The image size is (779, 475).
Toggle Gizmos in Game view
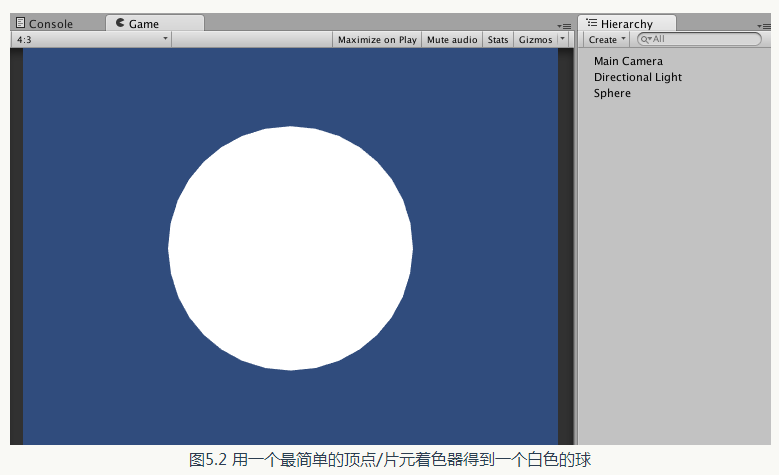click(x=535, y=40)
